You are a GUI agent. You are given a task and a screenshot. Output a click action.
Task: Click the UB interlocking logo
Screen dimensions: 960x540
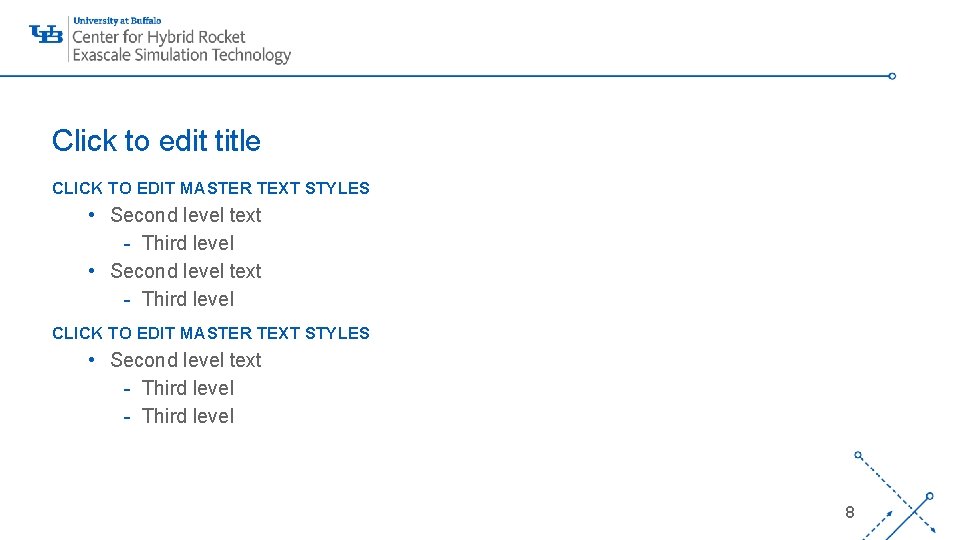46,34
